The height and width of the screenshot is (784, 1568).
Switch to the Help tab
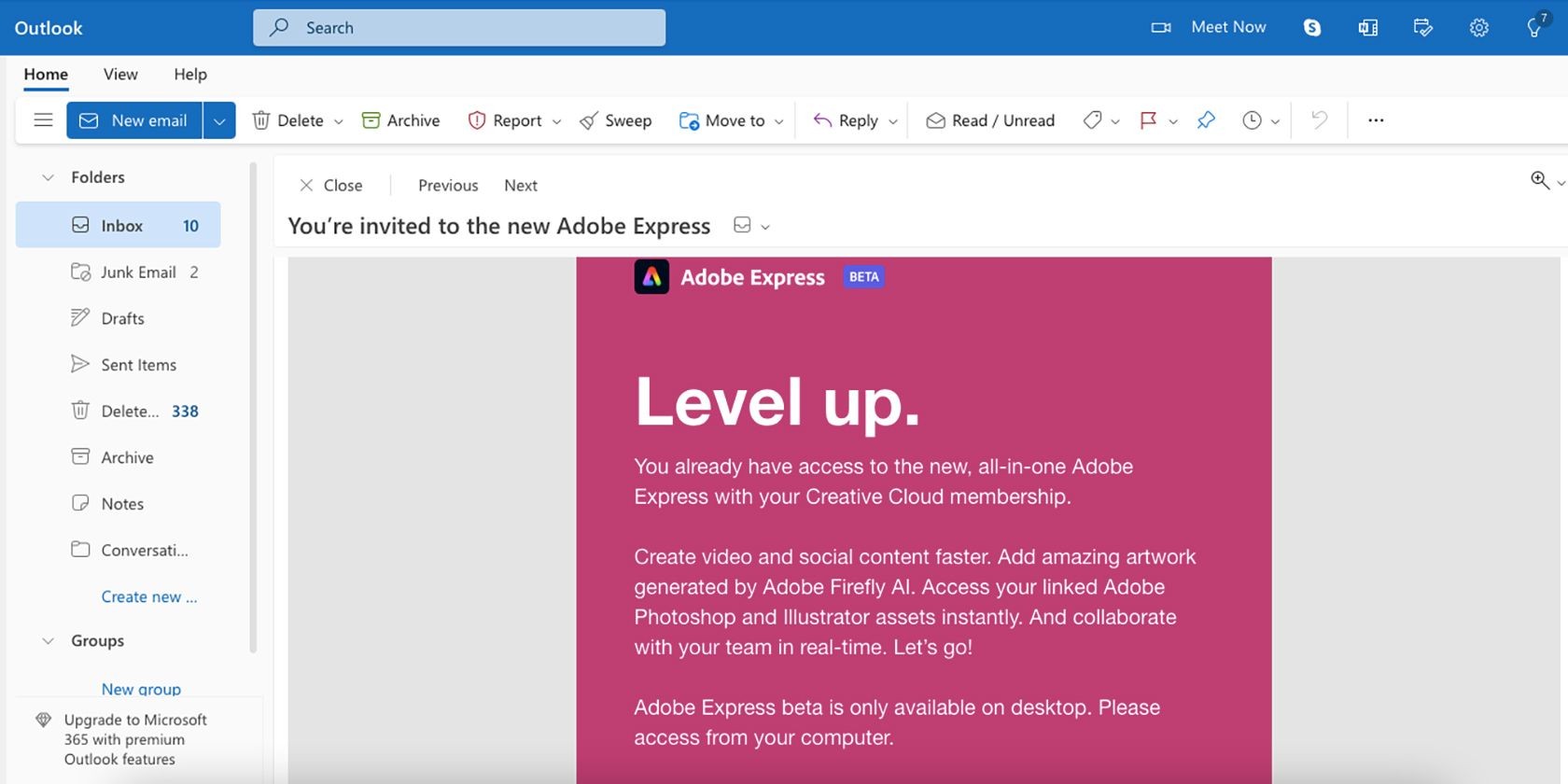coord(190,75)
